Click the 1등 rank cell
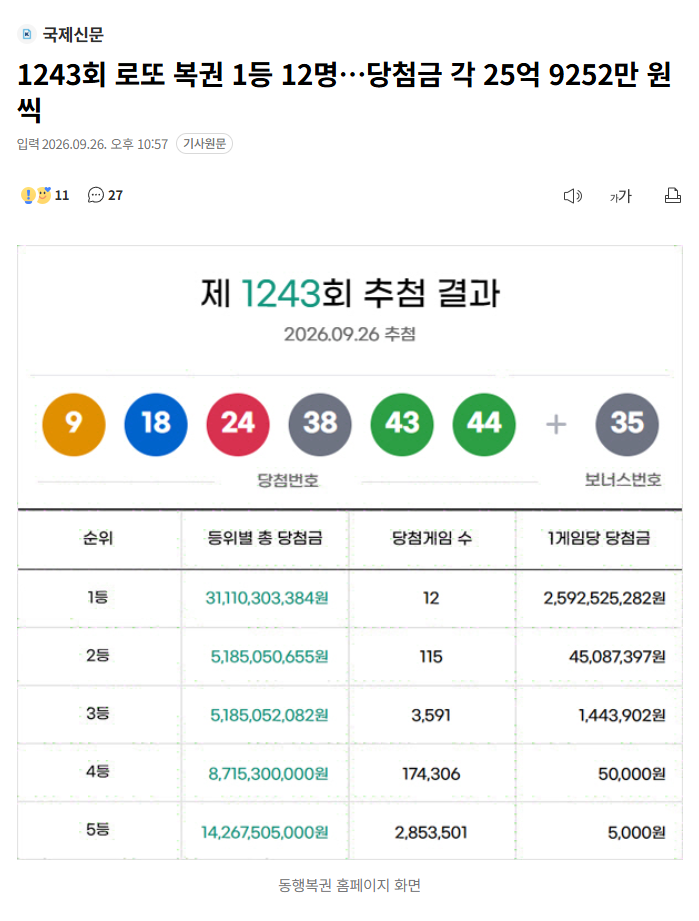Screen dimensions: 699x921 (x=98, y=597)
